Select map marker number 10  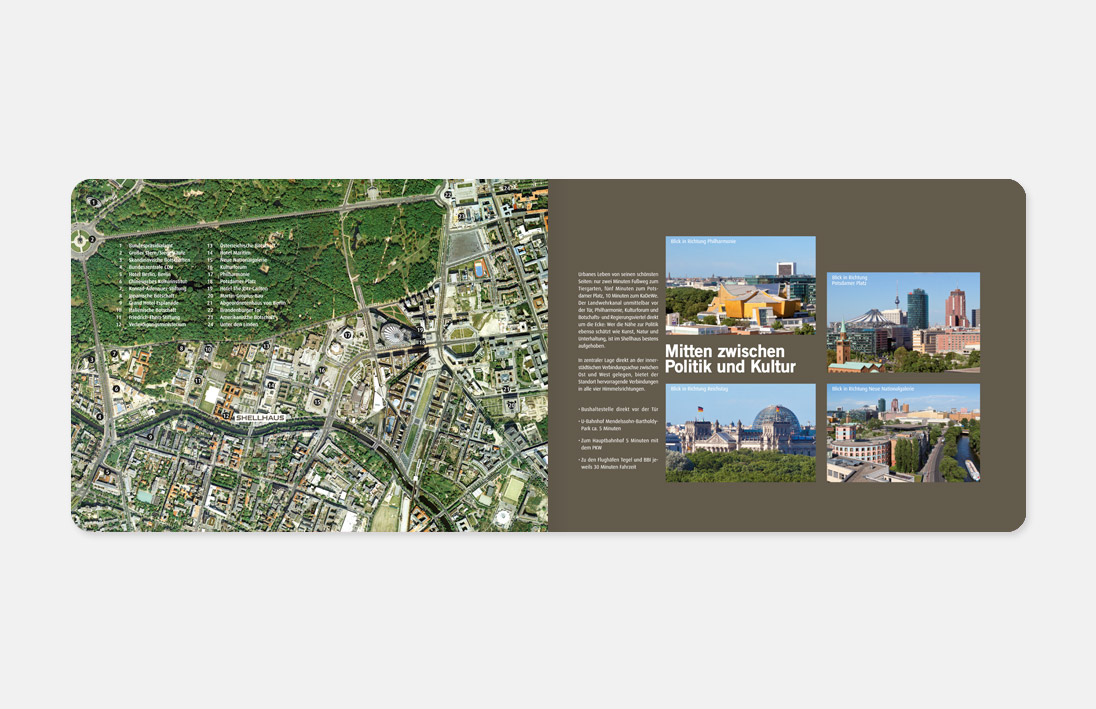pyautogui.click(x=208, y=349)
